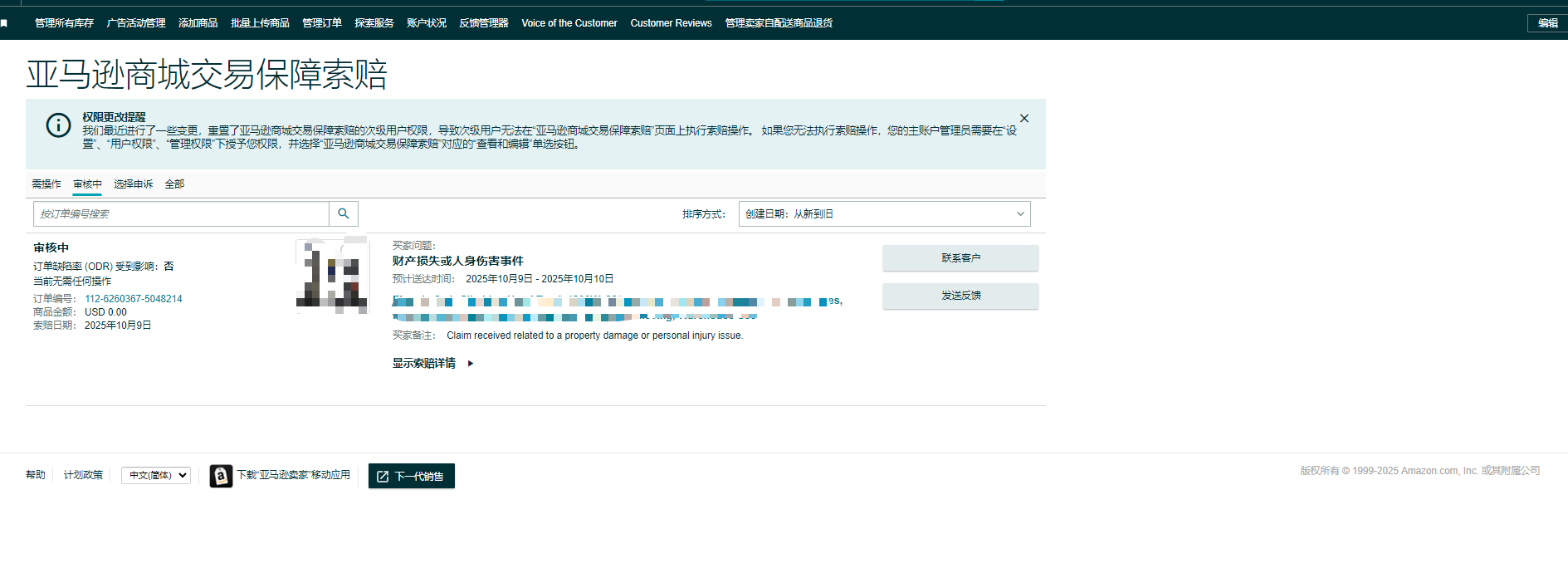This screenshot has width=1568, height=573.
Task: Switch to the 选择申诉 tab
Action: [133, 184]
